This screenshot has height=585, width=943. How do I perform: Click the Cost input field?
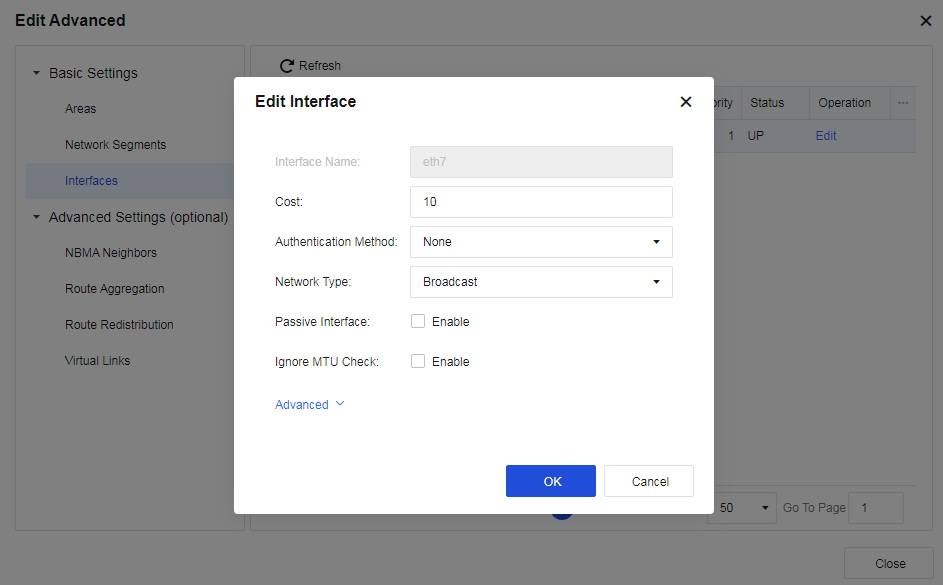coord(541,202)
